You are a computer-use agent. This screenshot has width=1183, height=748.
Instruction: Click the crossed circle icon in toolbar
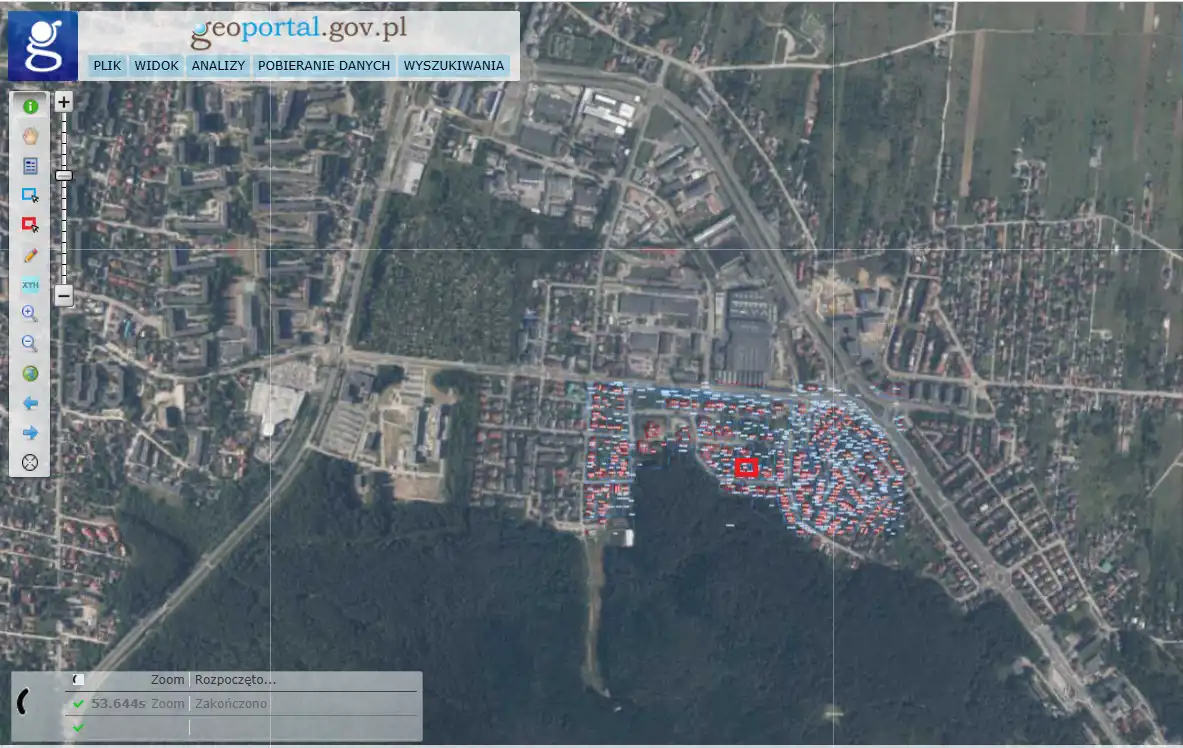[30, 462]
